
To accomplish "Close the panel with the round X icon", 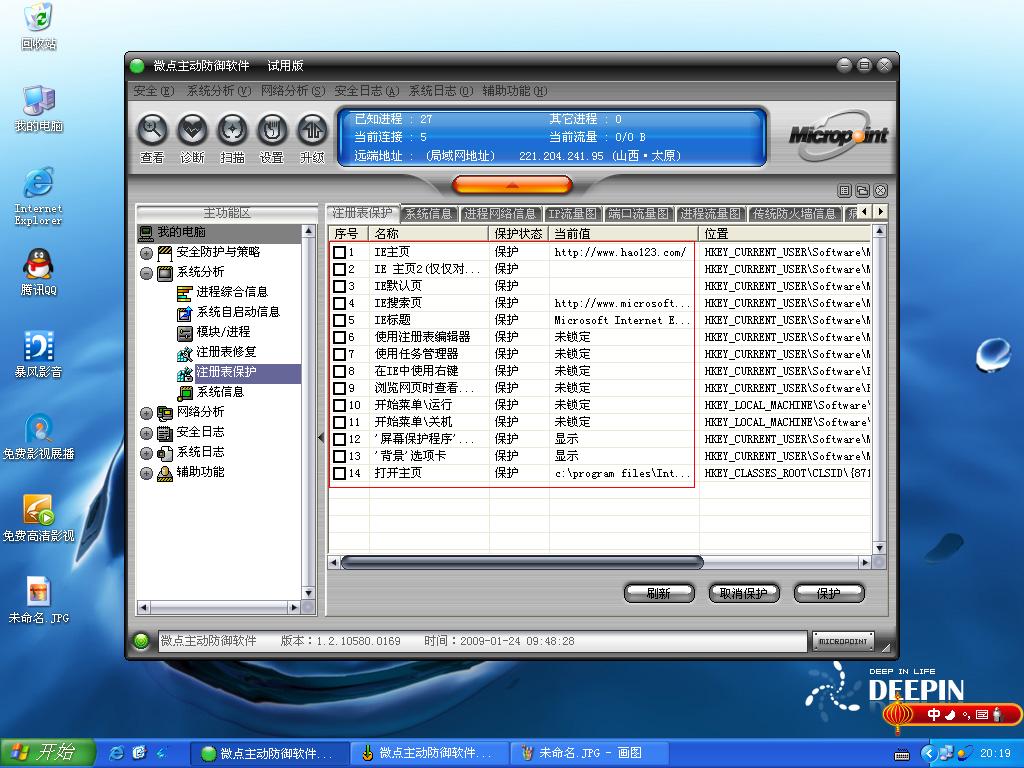I will [x=880, y=191].
